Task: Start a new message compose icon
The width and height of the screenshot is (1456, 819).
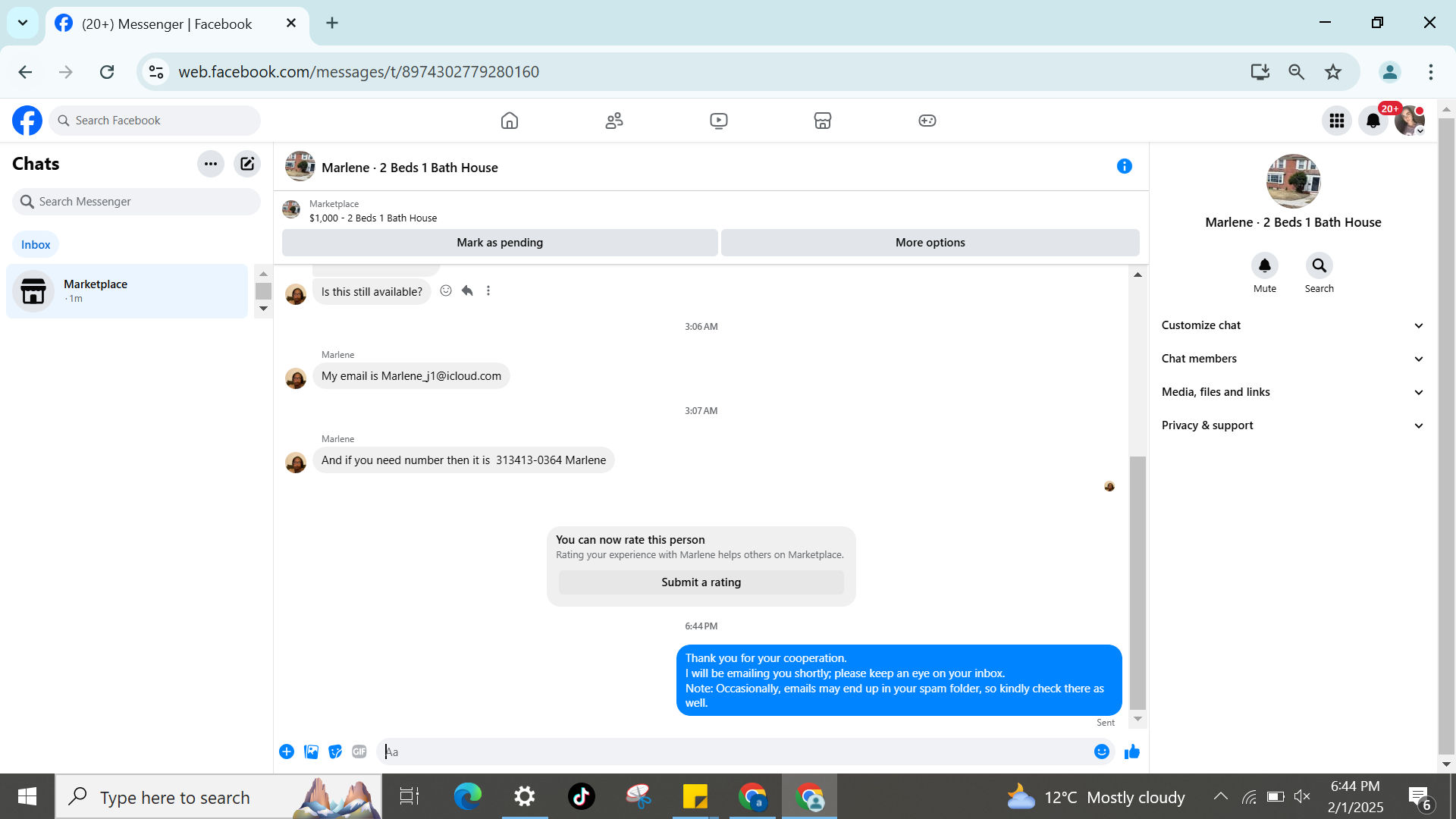Action: pos(247,164)
